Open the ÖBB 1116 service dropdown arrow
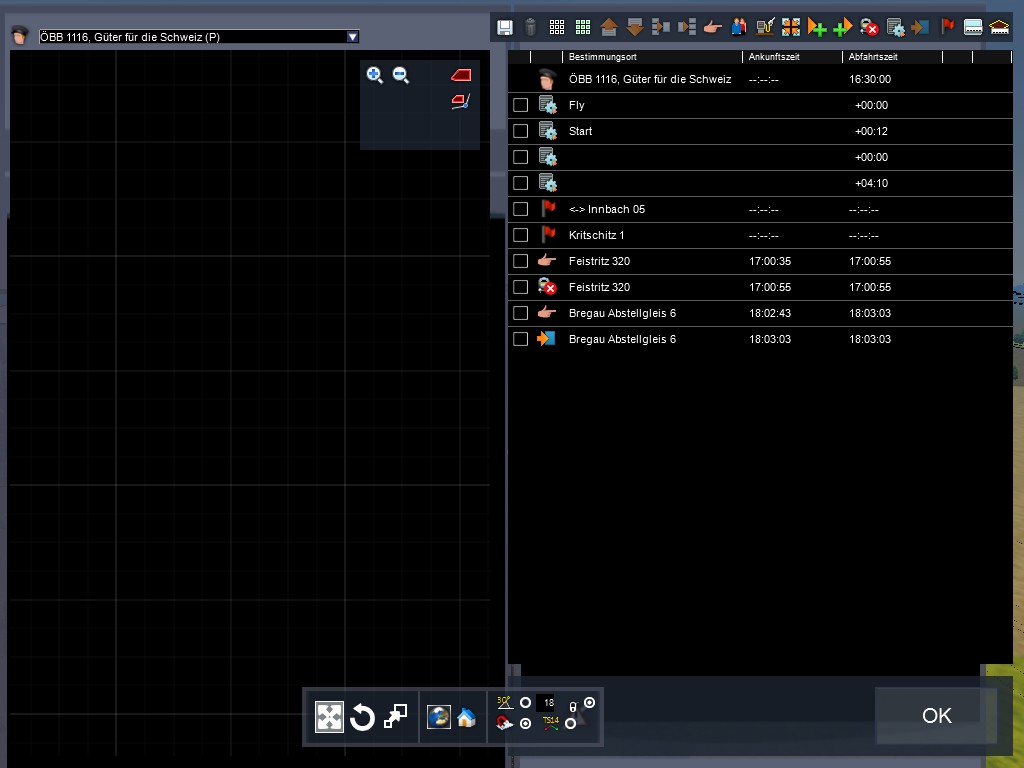 [352, 37]
